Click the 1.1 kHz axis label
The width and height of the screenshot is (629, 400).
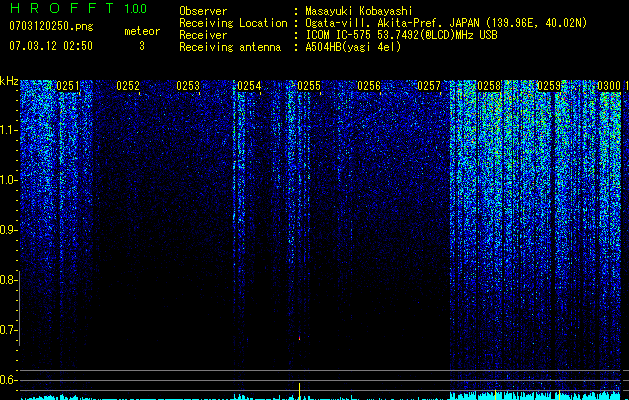click(x=8, y=130)
